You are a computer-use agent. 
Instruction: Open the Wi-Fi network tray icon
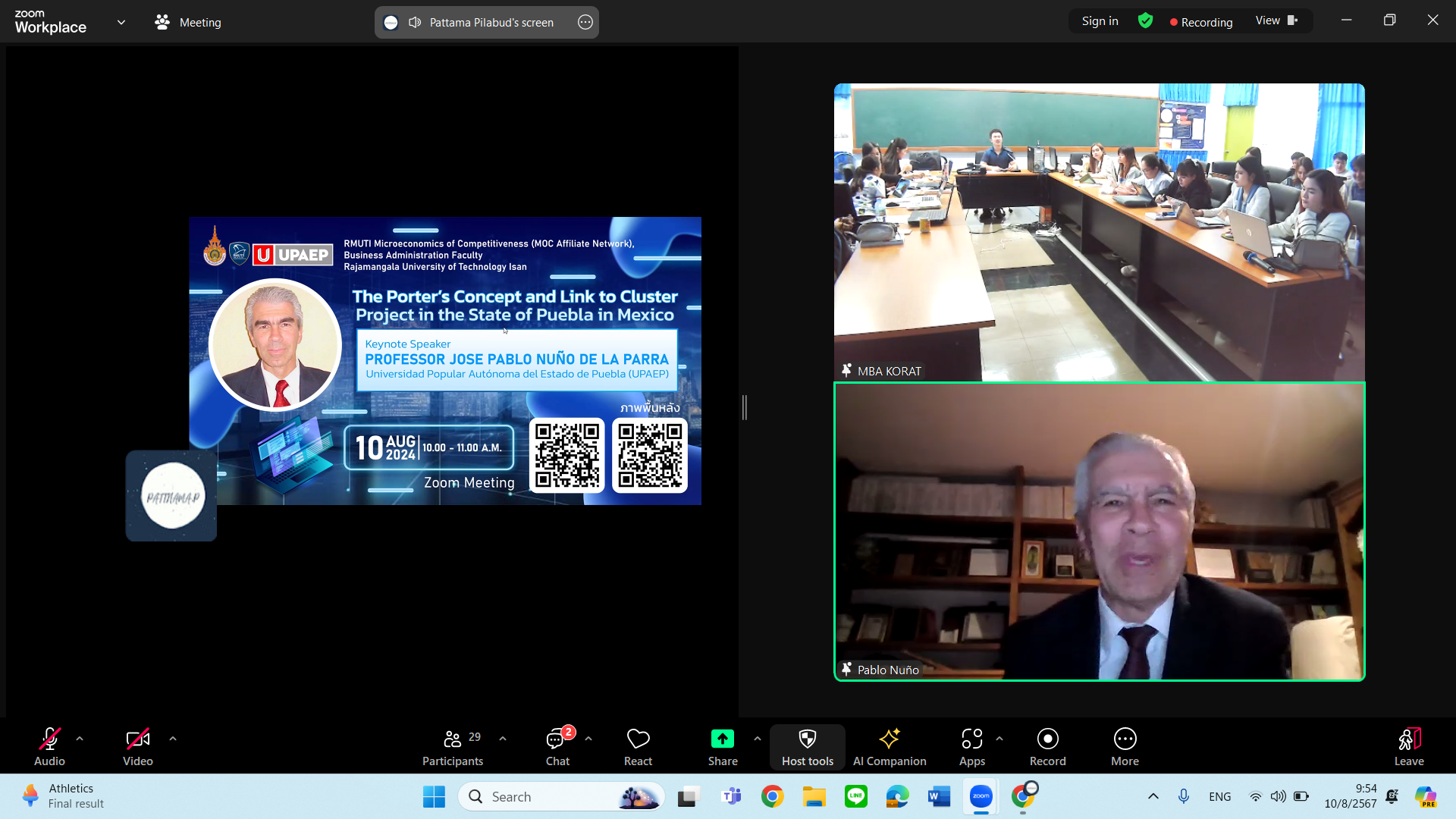coord(1256,796)
